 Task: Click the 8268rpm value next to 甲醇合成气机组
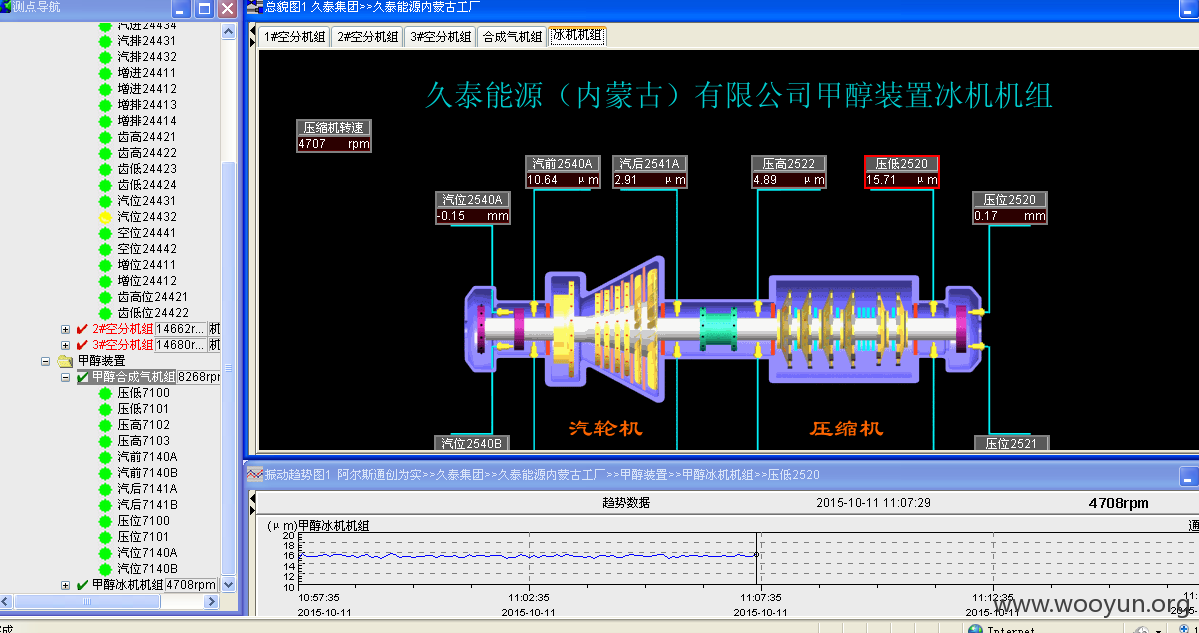pos(199,377)
